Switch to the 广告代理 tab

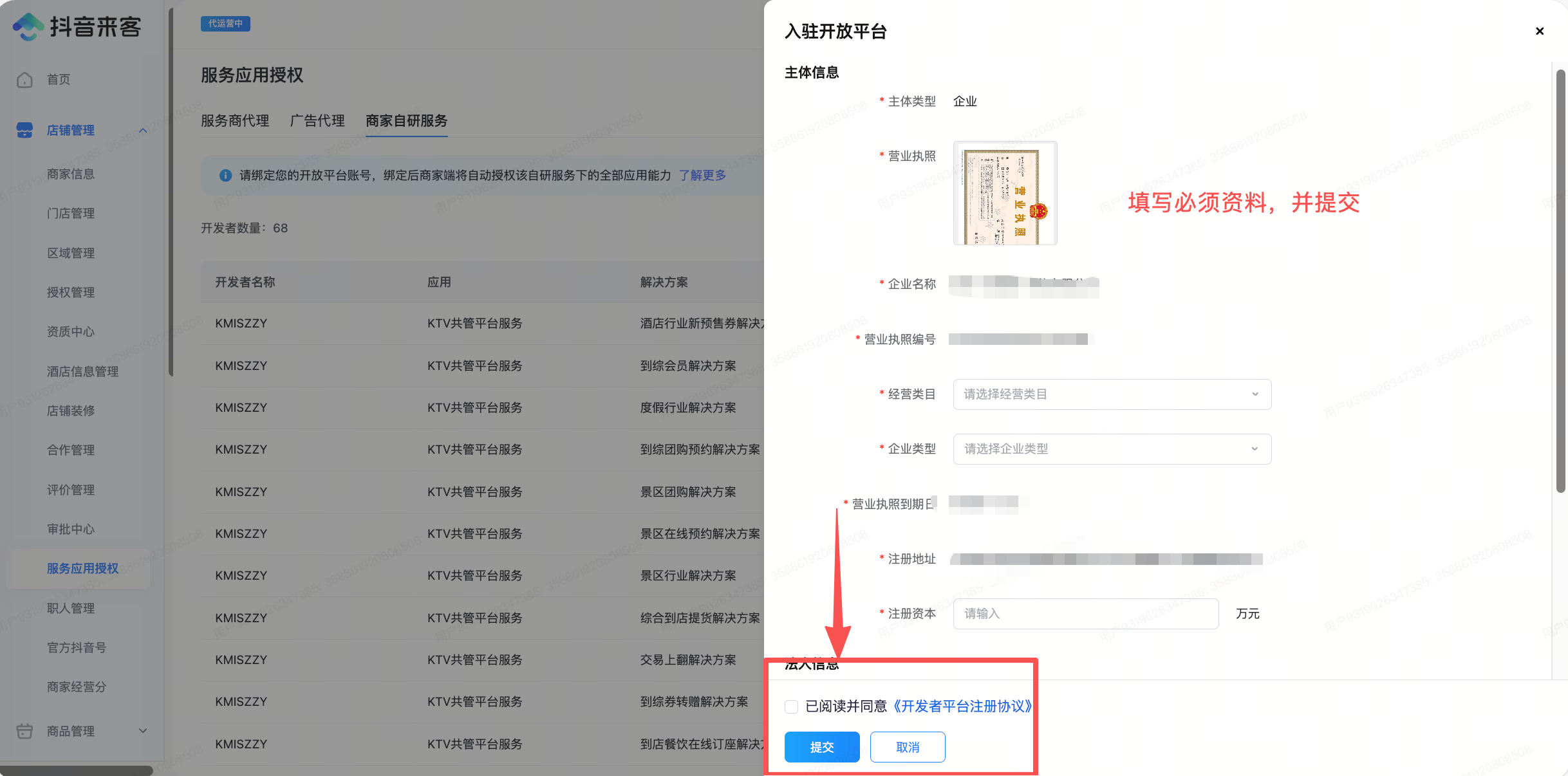pyautogui.click(x=317, y=121)
